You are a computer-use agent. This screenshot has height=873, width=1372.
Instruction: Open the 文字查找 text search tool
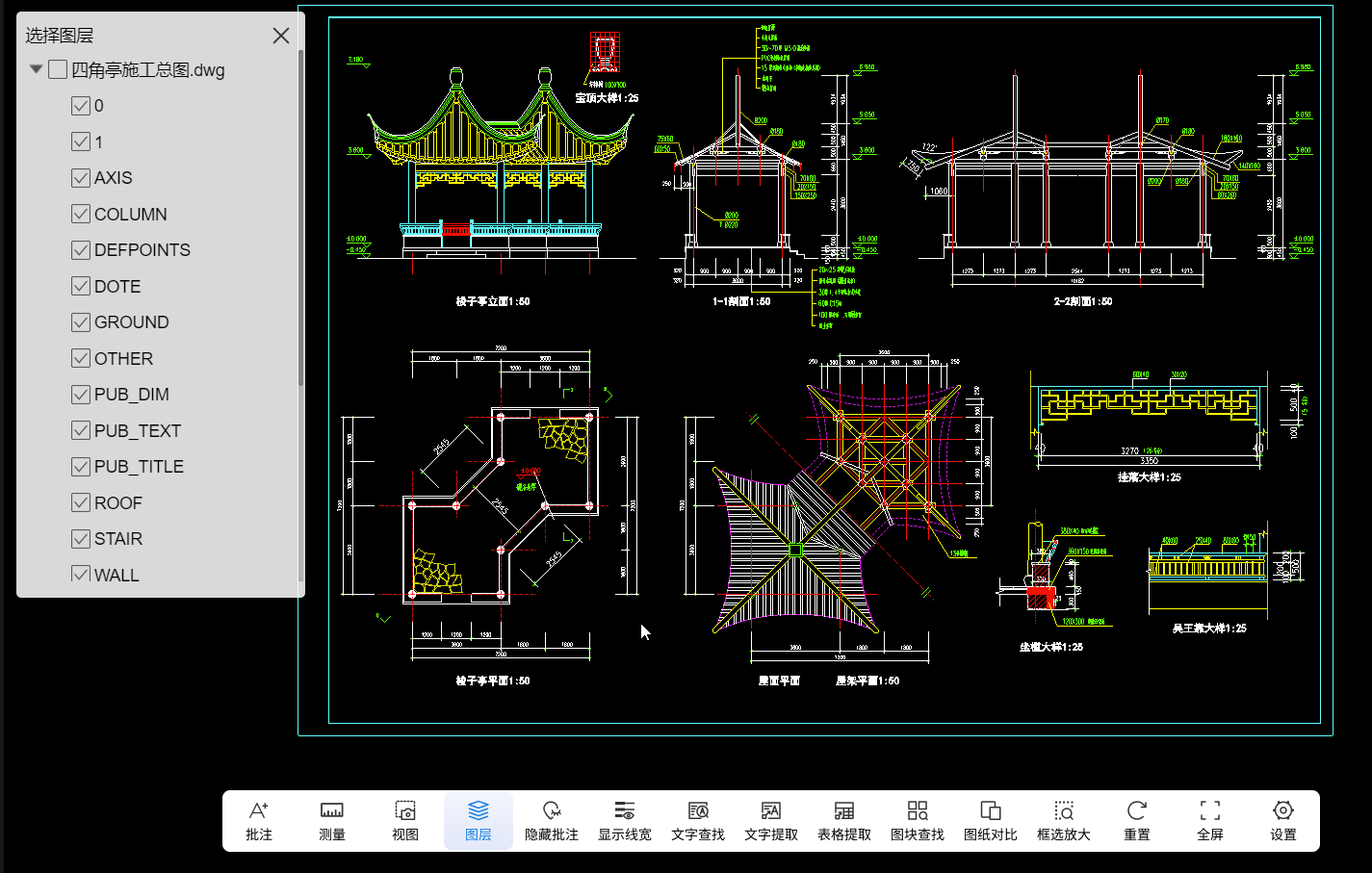point(698,820)
